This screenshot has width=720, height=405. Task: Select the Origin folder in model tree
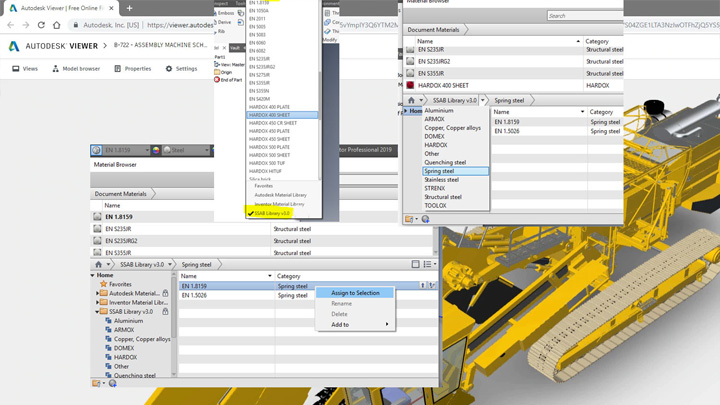[223, 72]
